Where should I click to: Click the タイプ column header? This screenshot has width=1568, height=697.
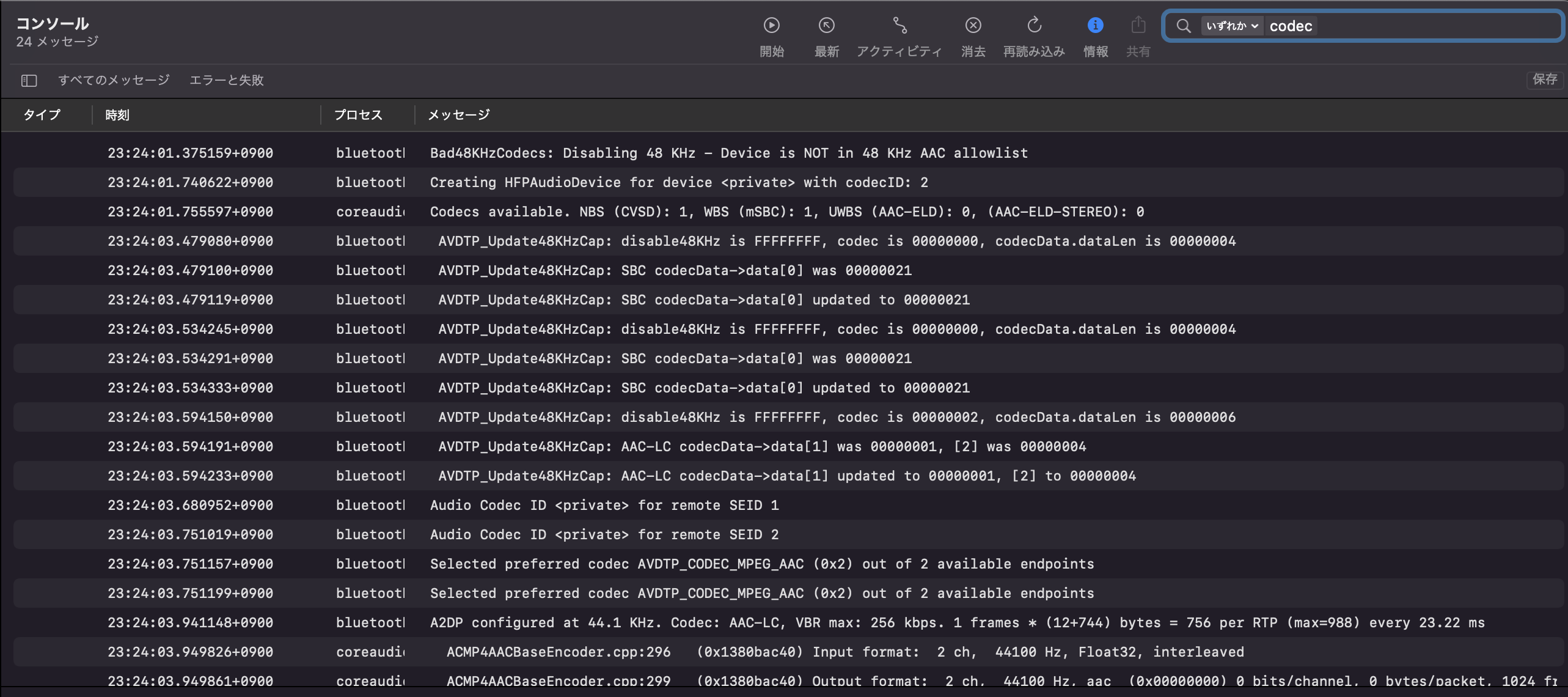tap(42, 115)
